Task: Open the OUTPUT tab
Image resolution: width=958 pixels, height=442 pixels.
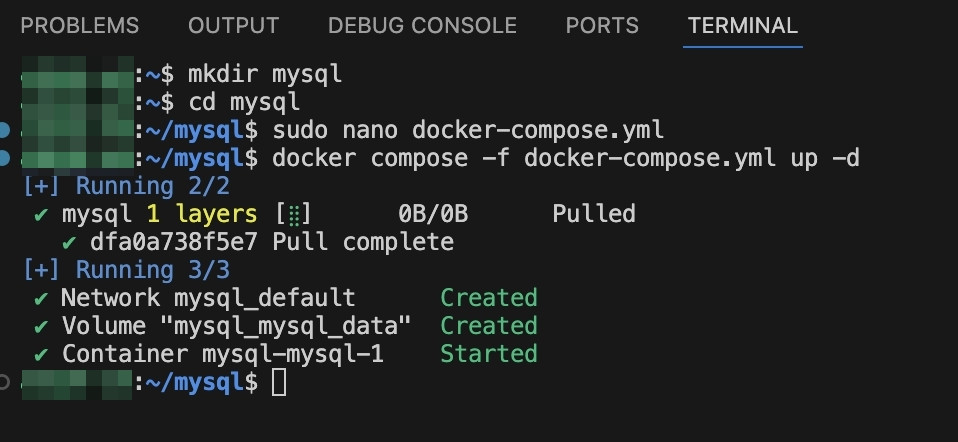Action: point(233,26)
